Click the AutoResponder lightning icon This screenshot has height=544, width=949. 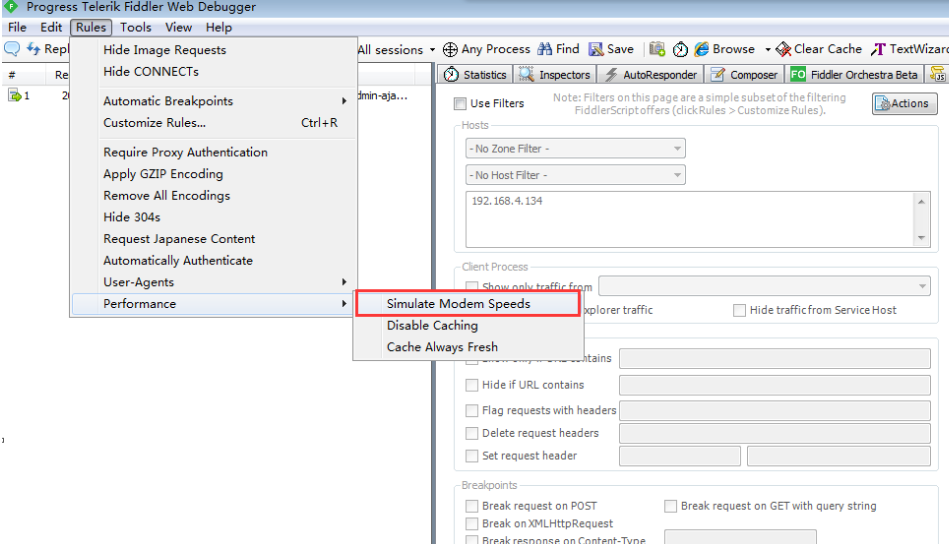tap(611, 74)
